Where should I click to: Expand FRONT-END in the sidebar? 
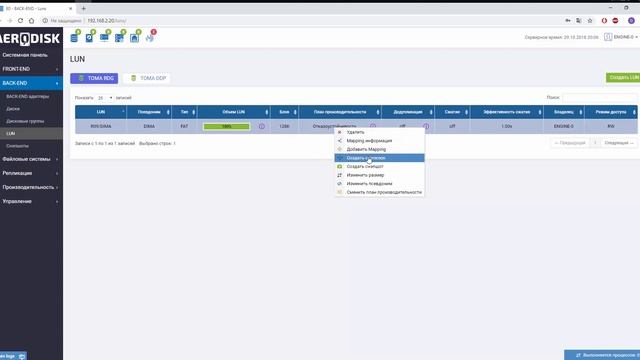[x=31, y=69]
